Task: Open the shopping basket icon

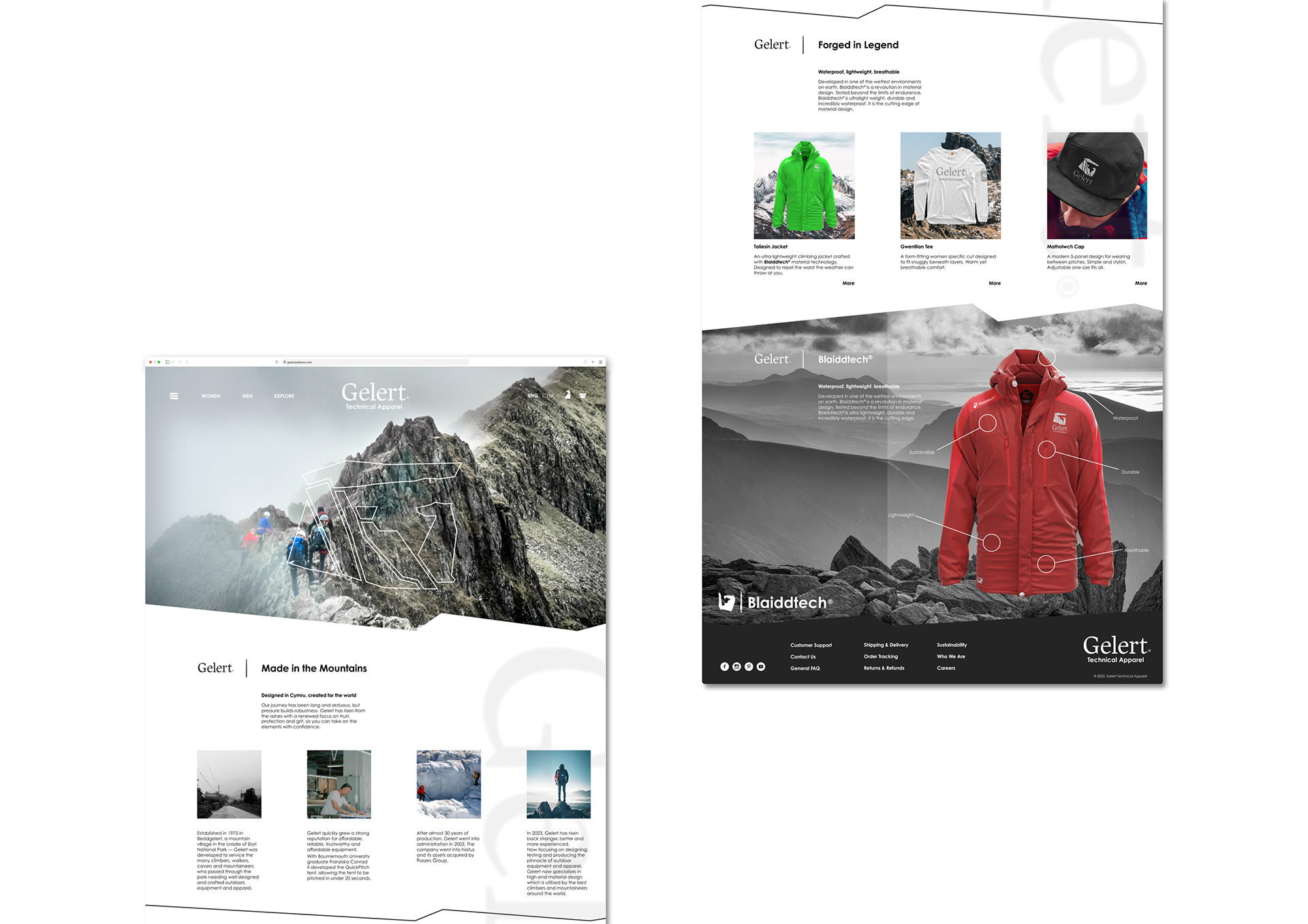Action: click(x=582, y=395)
